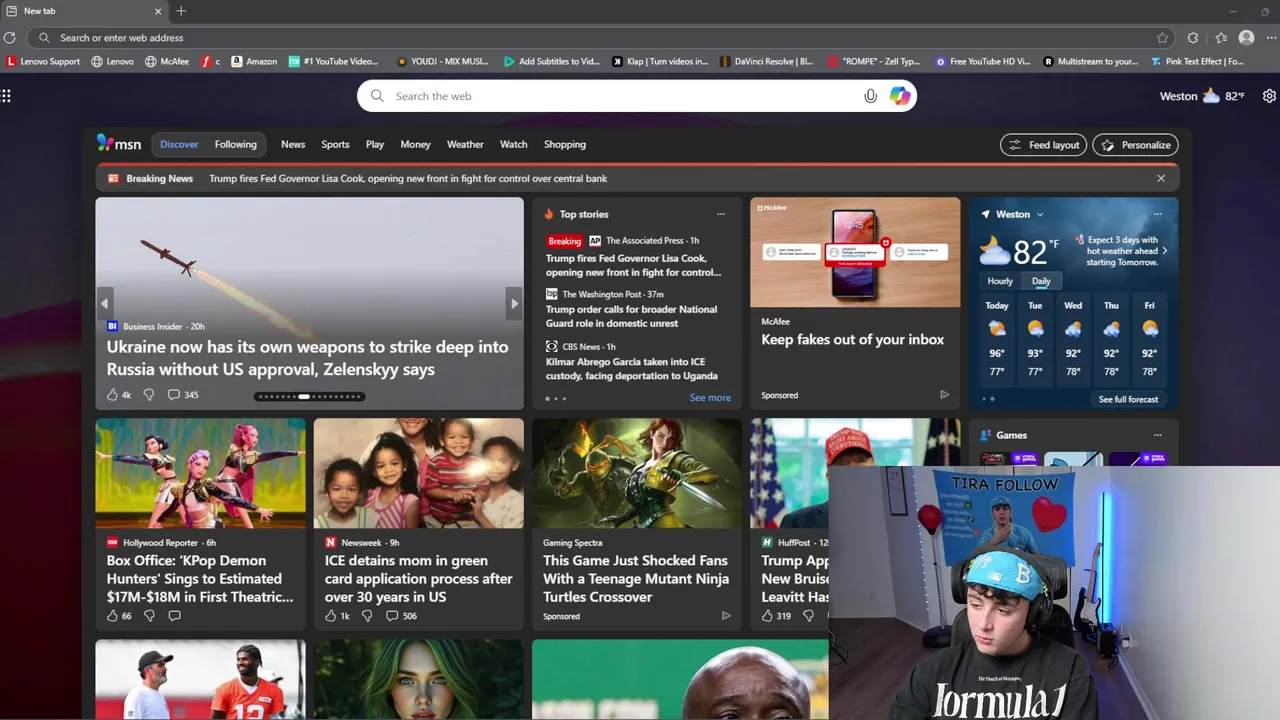The image size is (1280, 720).
Task: Open Trump fires Fed Governor Top story
Action: point(633,265)
